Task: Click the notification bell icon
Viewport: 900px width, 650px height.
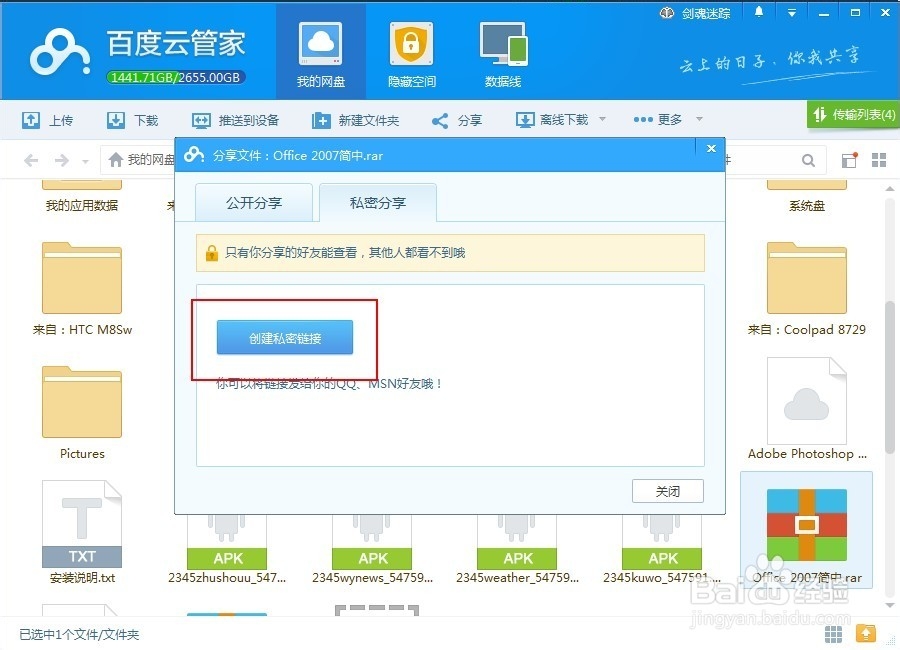Action: (759, 12)
